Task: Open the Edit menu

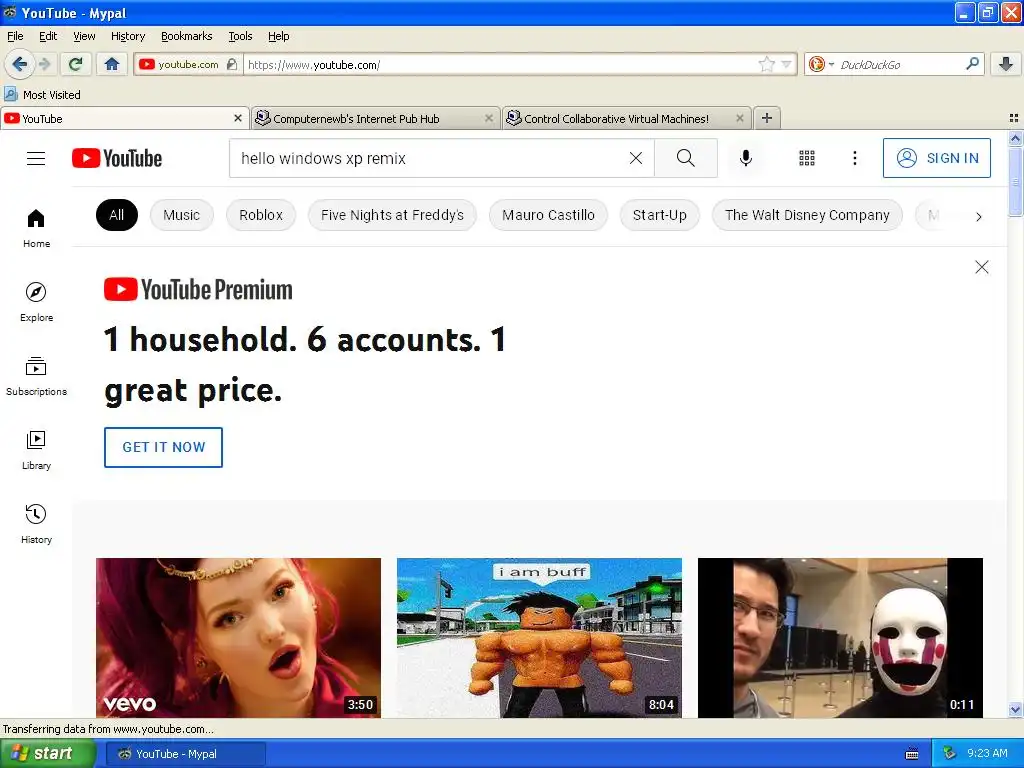Action: point(48,36)
